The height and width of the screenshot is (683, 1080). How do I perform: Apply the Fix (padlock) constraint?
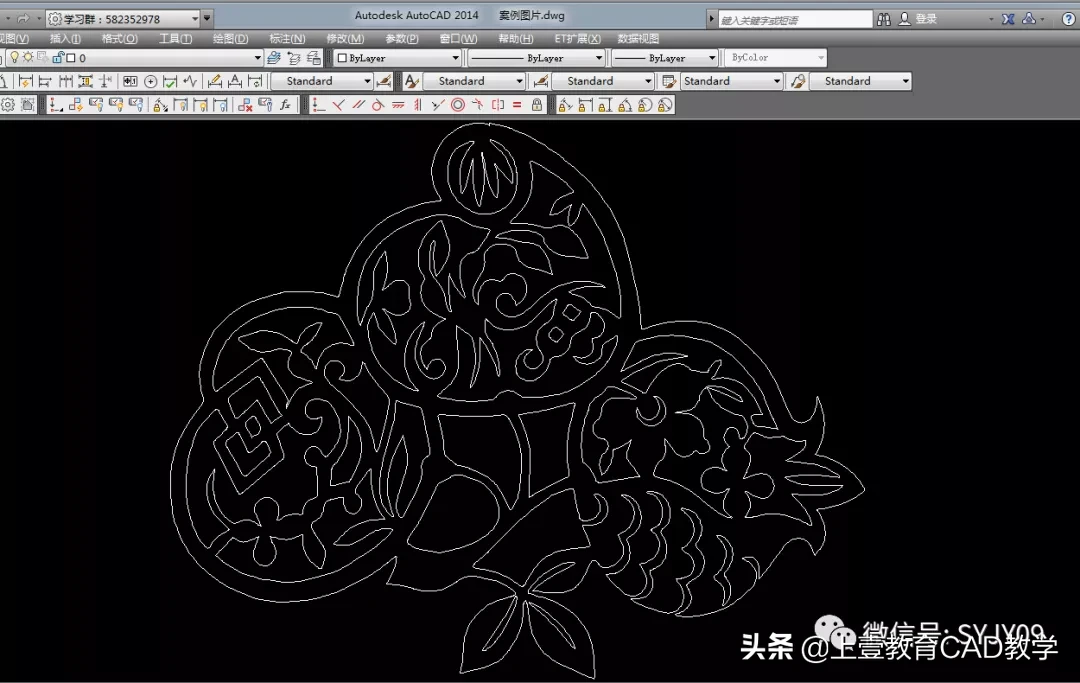(x=537, y=105)
